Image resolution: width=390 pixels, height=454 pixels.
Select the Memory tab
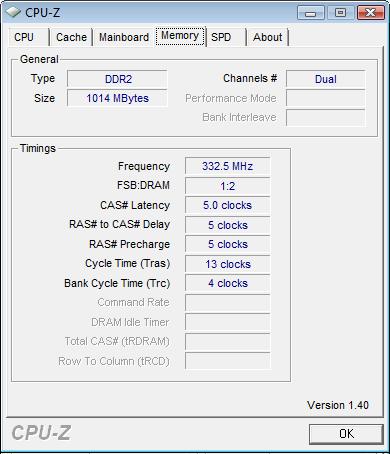coord(180,36)
